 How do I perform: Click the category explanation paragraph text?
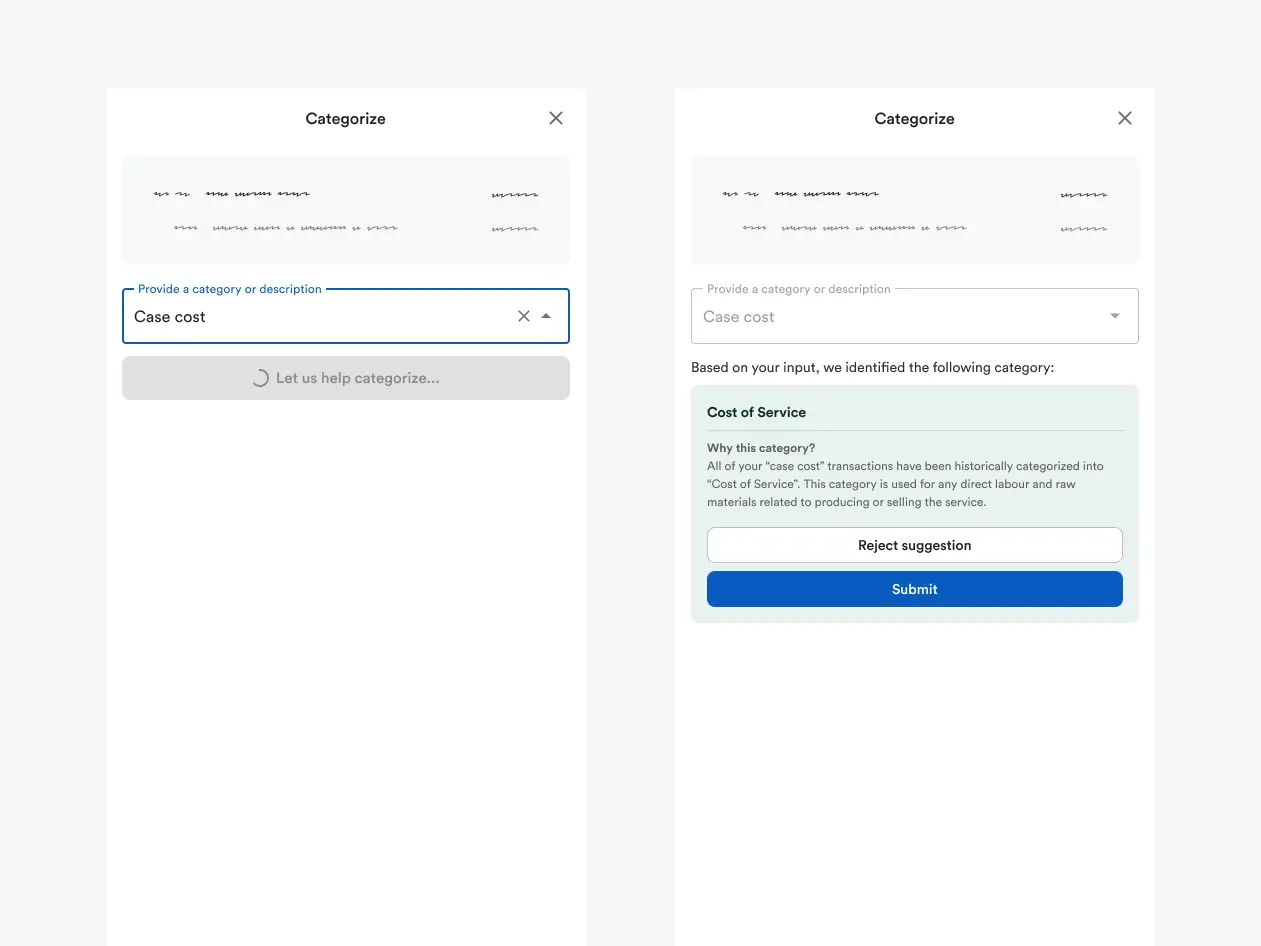905,484
